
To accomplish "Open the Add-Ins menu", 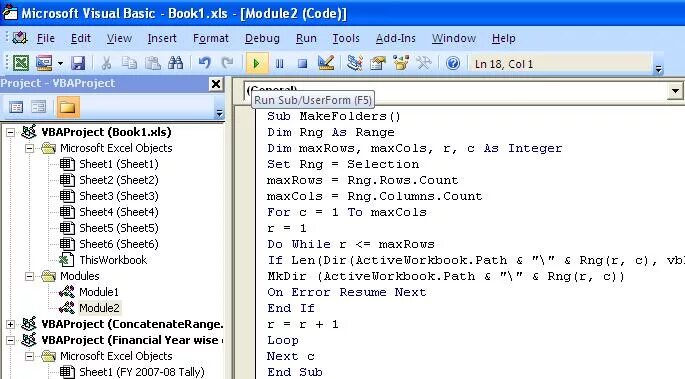I will coord(395,38).
